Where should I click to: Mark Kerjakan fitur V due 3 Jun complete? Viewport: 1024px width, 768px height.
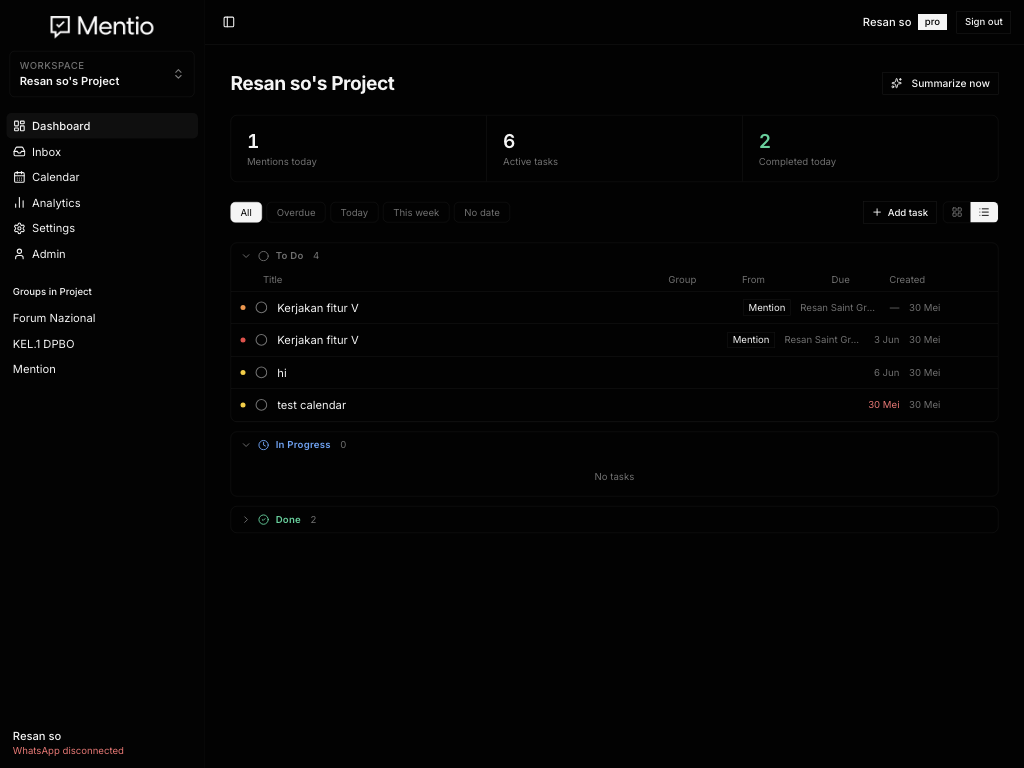tap(261, 340)
